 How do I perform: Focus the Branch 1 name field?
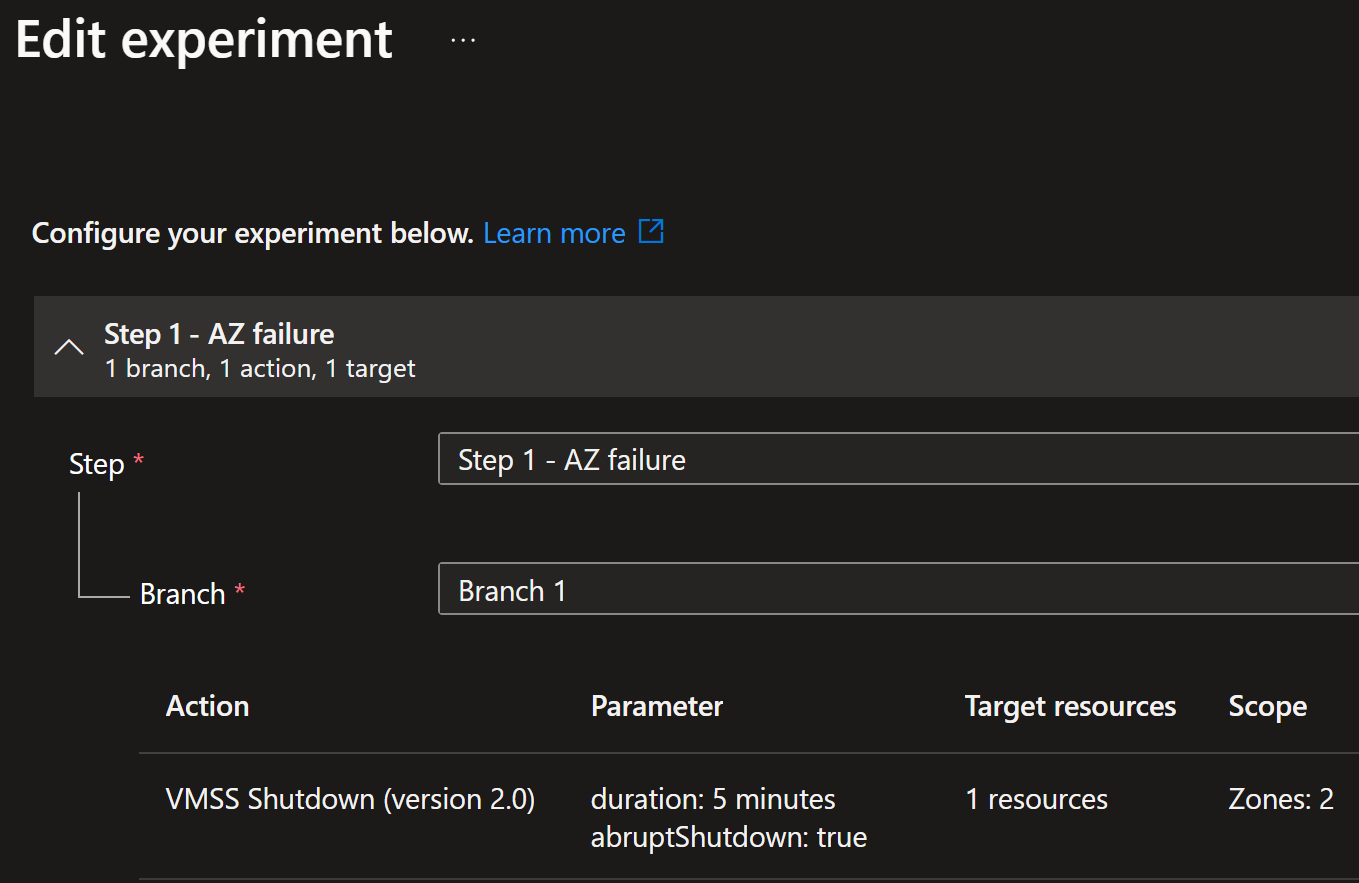(898, 589)
